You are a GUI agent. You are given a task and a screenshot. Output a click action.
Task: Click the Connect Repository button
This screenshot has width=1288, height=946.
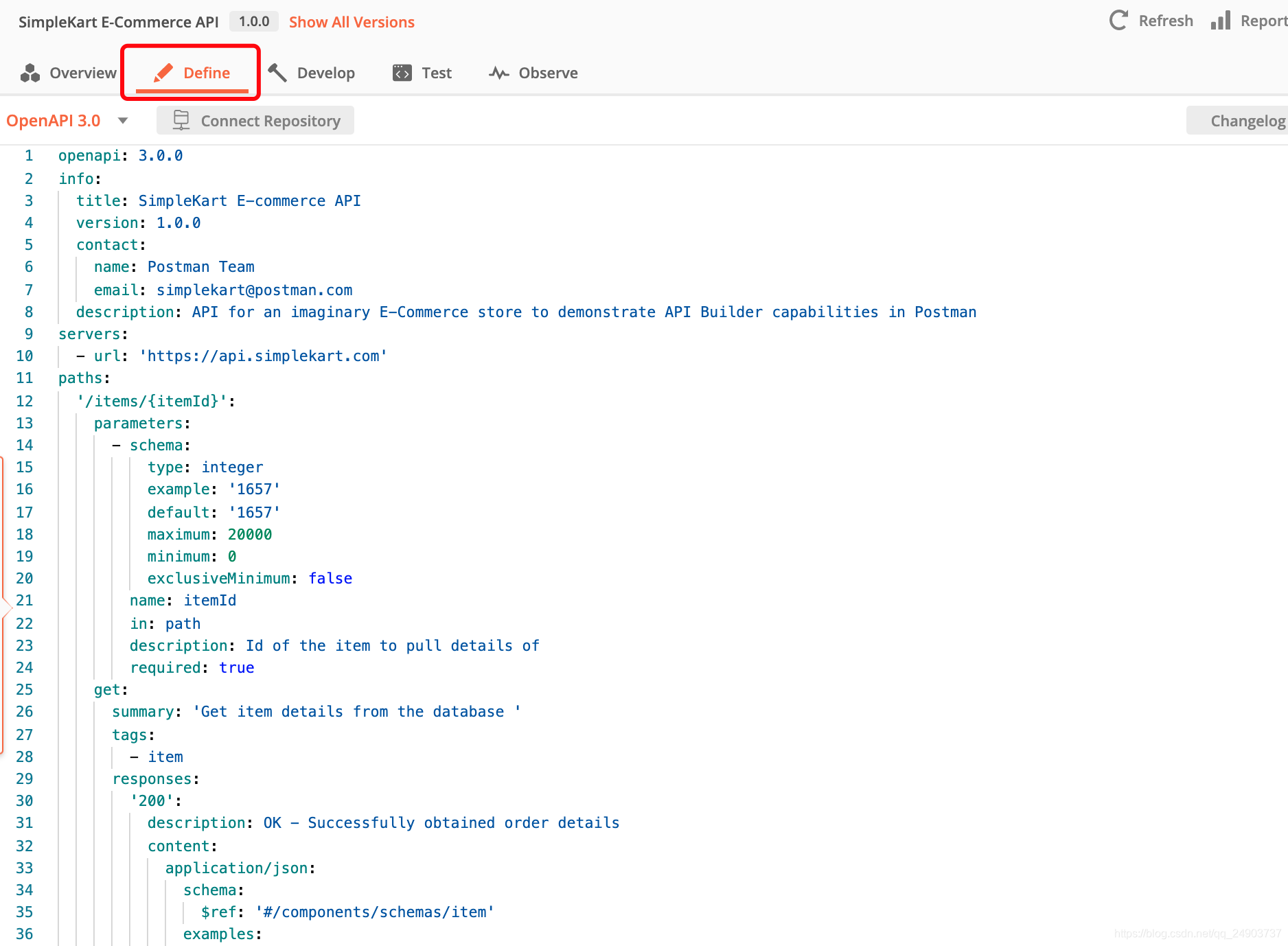tap(255, 121)
